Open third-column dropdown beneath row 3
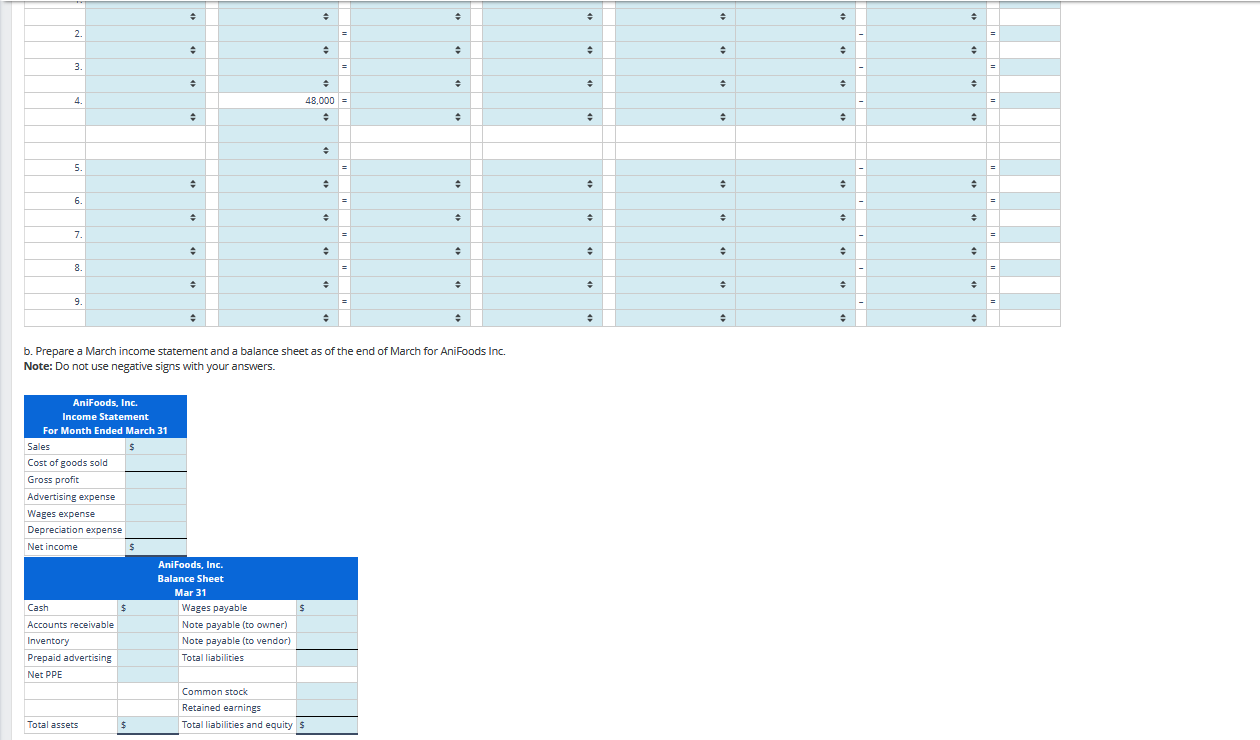The width and height of the screenshot is (1260, 740). 411,84
